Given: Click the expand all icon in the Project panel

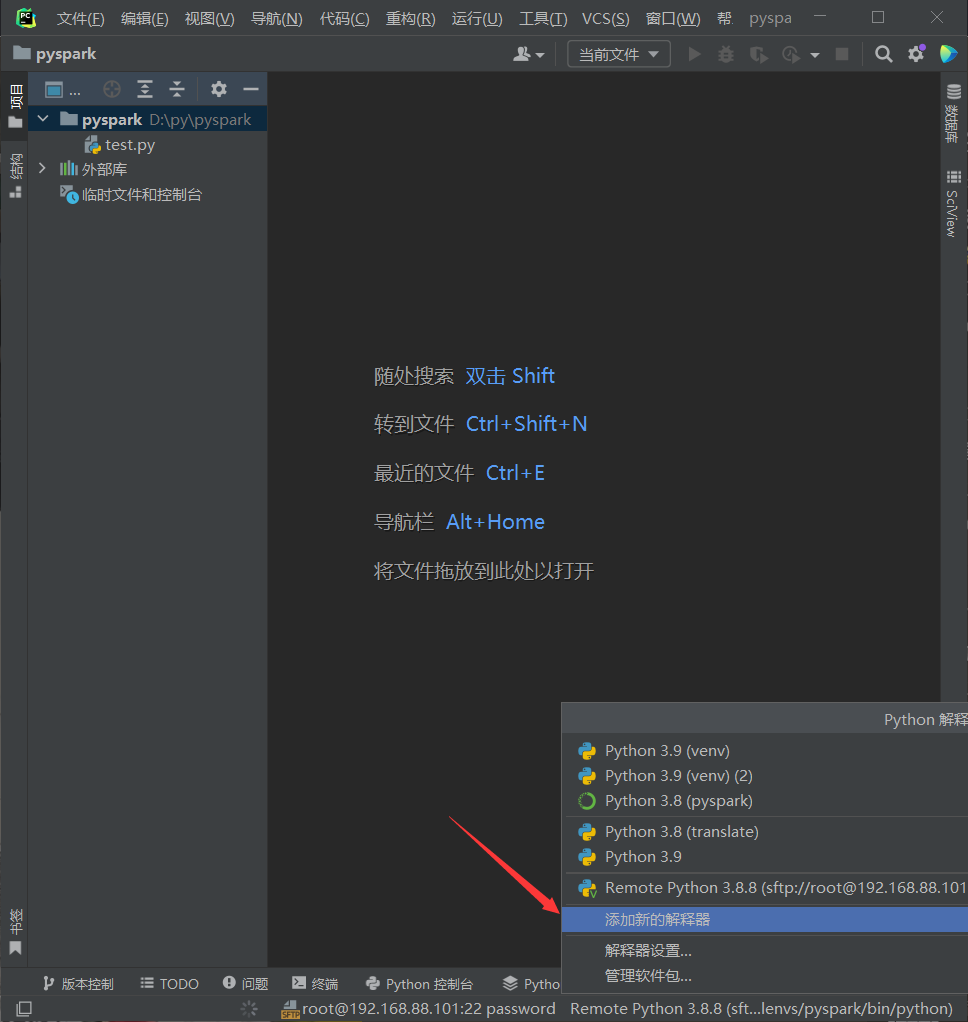Looking at the screenshot, I should [x=145, y=89].
